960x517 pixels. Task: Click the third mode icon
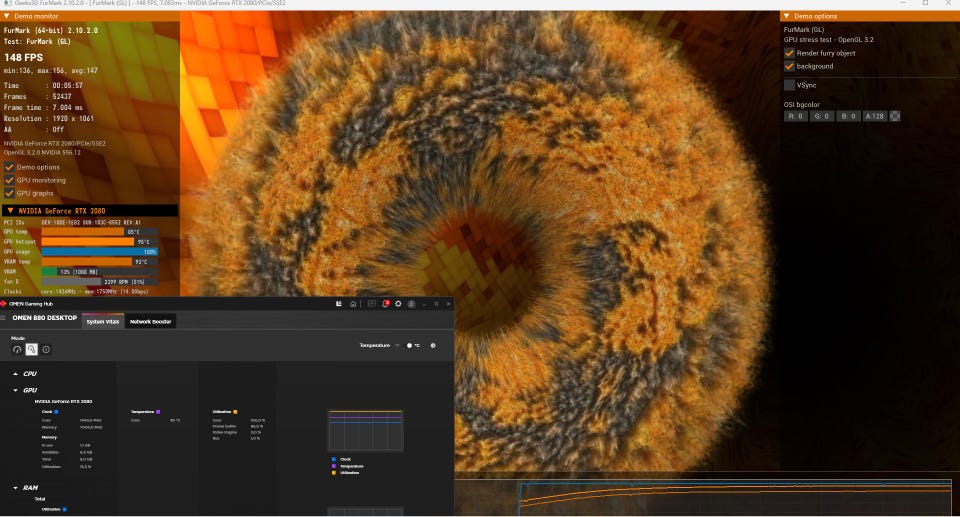click(x=45, y=349)
